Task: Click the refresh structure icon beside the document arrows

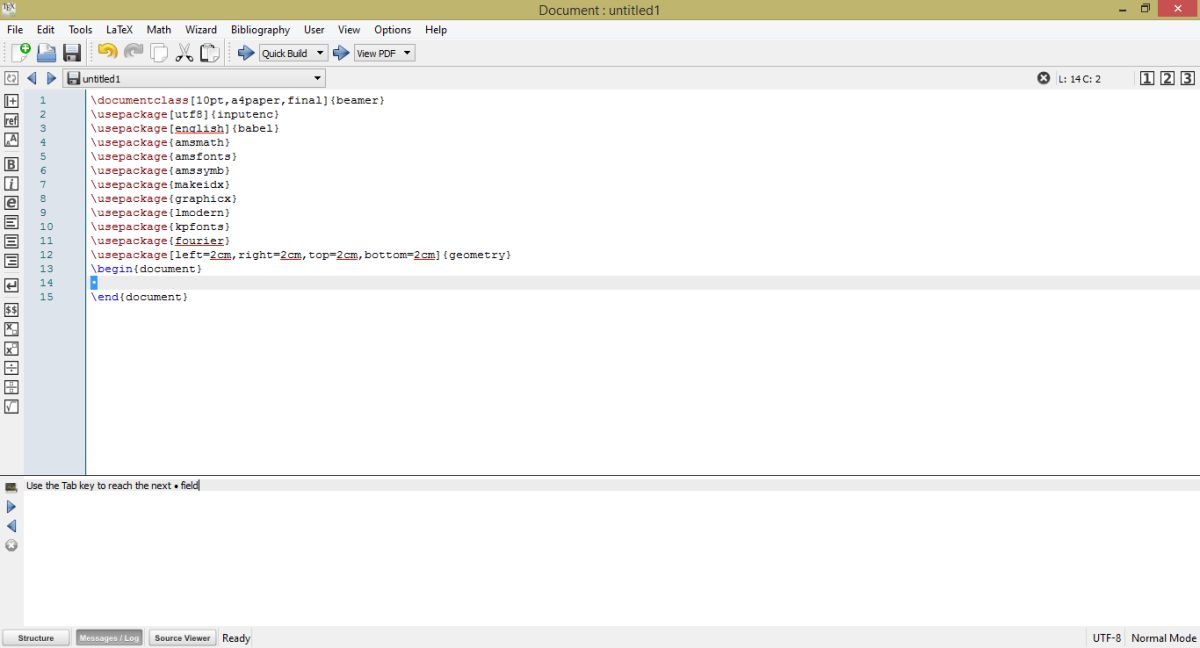Action: (x=11, y=78)
